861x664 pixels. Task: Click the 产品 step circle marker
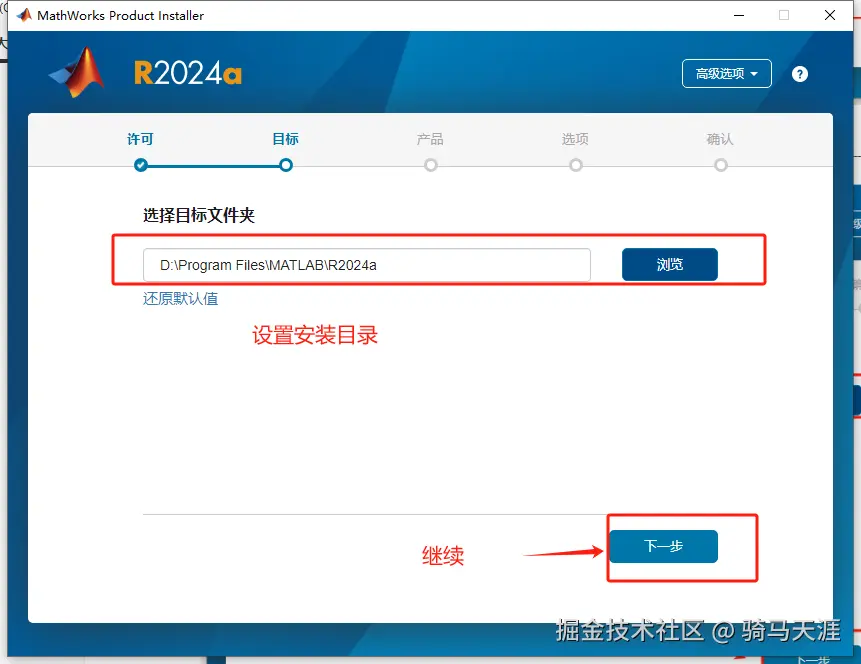(431, 165)
